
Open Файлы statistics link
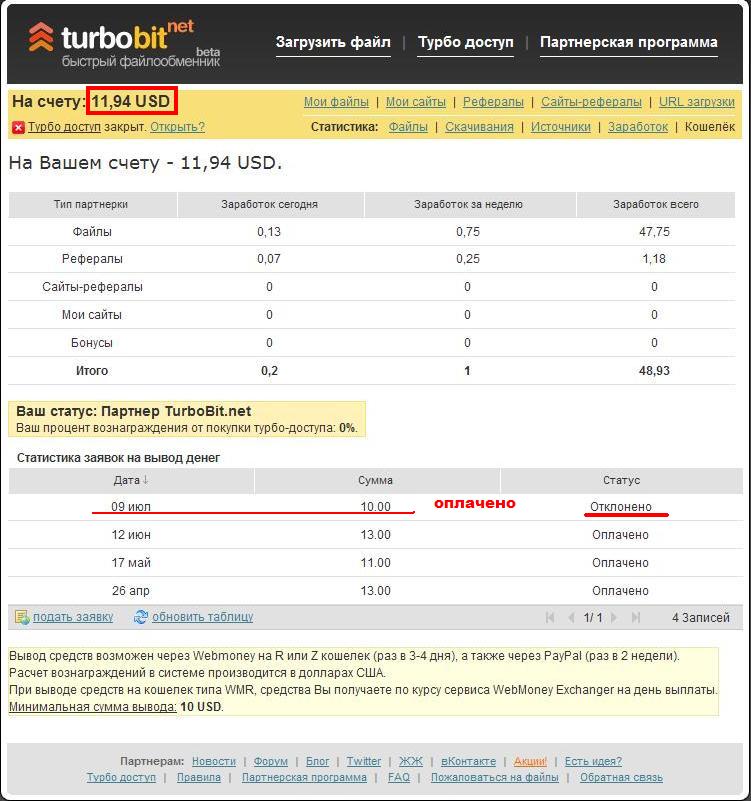tap(408, 127)
